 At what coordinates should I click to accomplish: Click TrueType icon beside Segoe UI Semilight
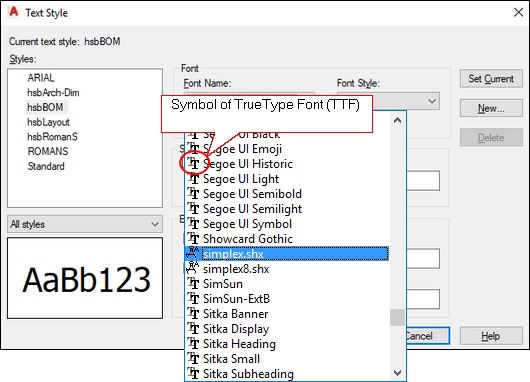pyautogui.click(x=193, y=209)
